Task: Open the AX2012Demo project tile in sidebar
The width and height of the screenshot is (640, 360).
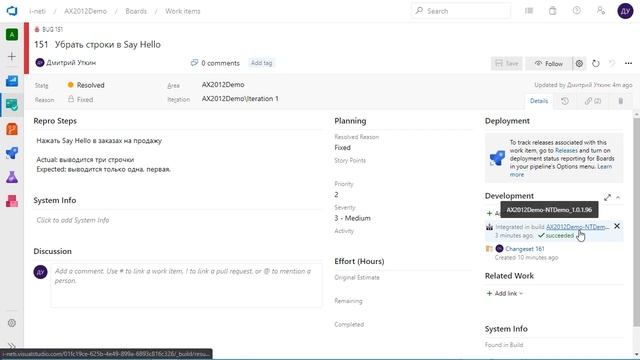Action: pyautogui.click(x=12, y=35)
